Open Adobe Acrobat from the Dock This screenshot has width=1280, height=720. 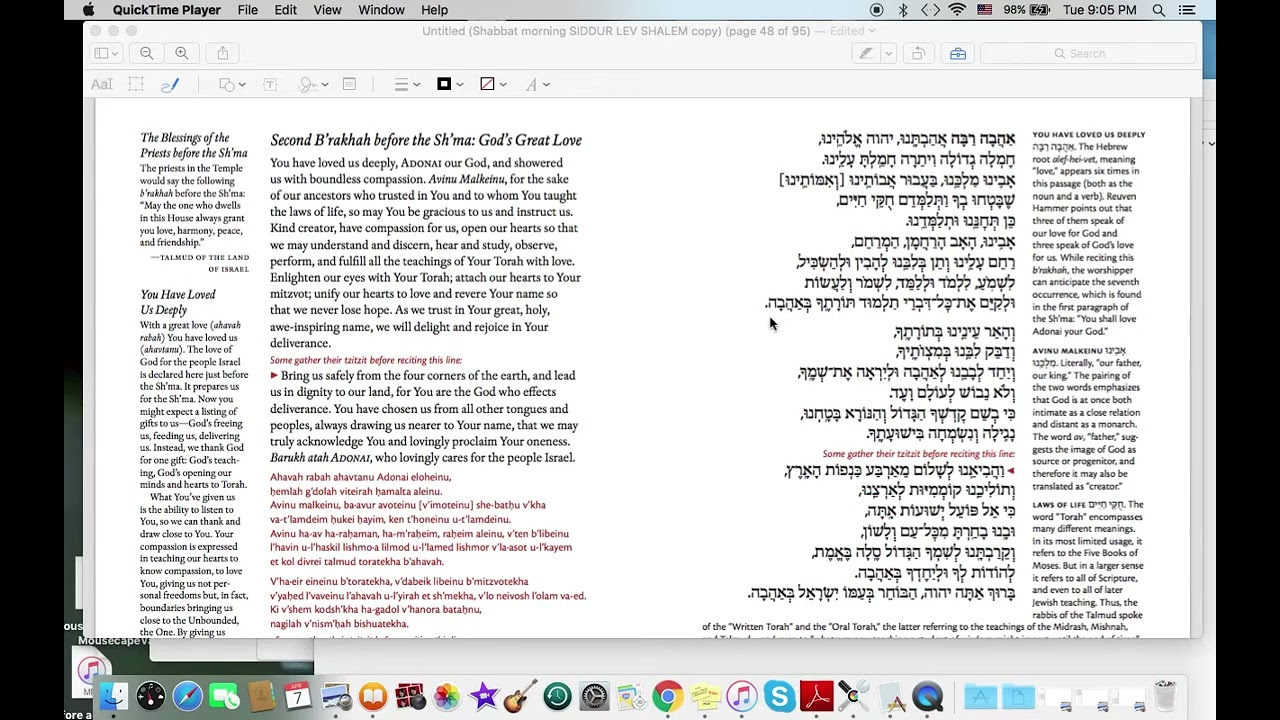816,696
